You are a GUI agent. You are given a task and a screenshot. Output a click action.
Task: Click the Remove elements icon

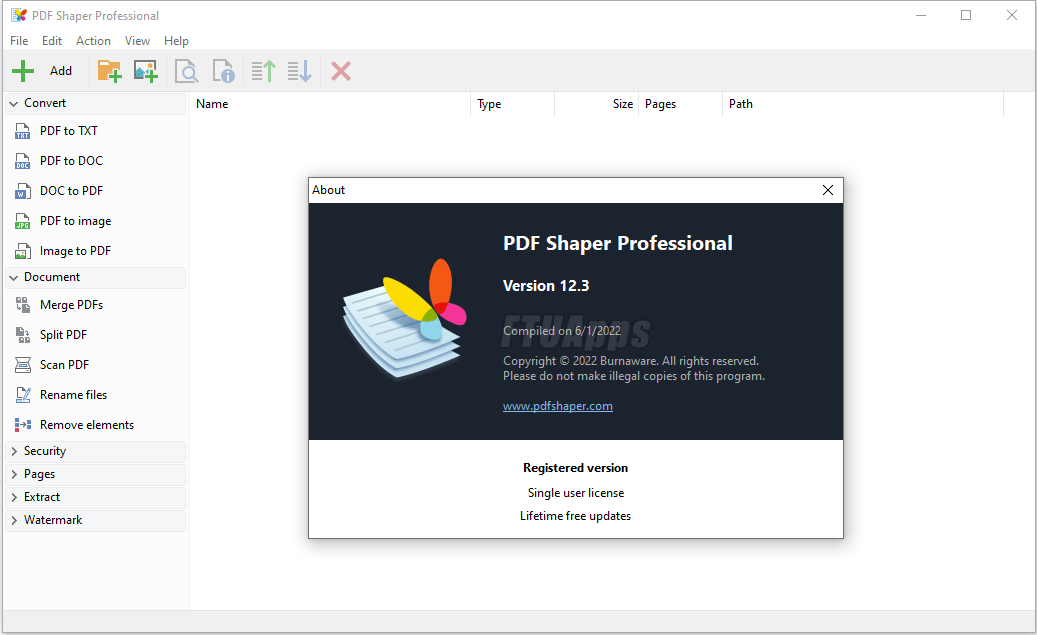click(x=22, y=425)
